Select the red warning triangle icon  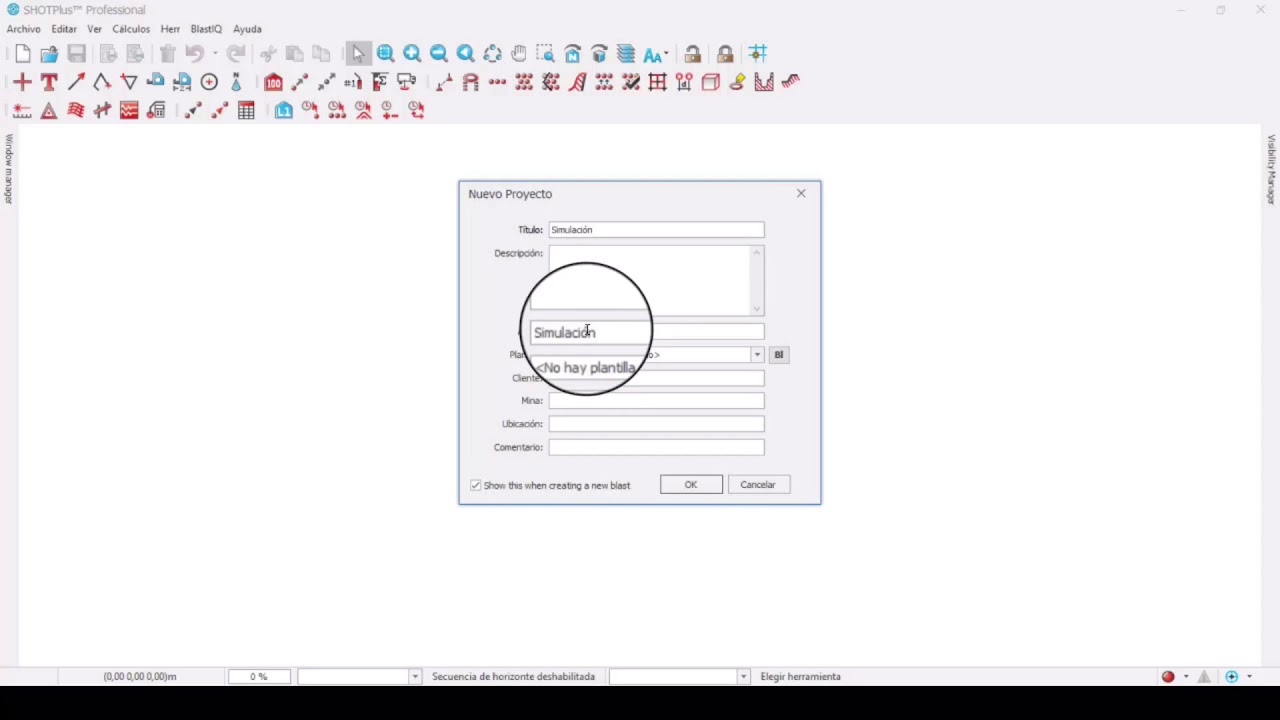(x=49, y=110)
